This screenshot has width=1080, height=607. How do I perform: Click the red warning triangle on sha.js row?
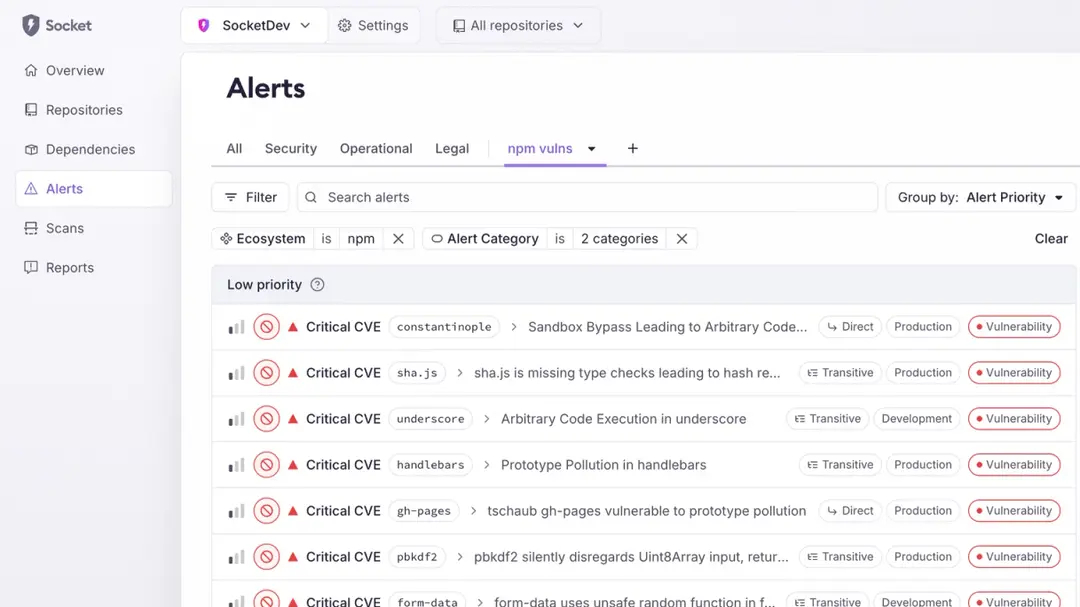click(x=293, y=373)
